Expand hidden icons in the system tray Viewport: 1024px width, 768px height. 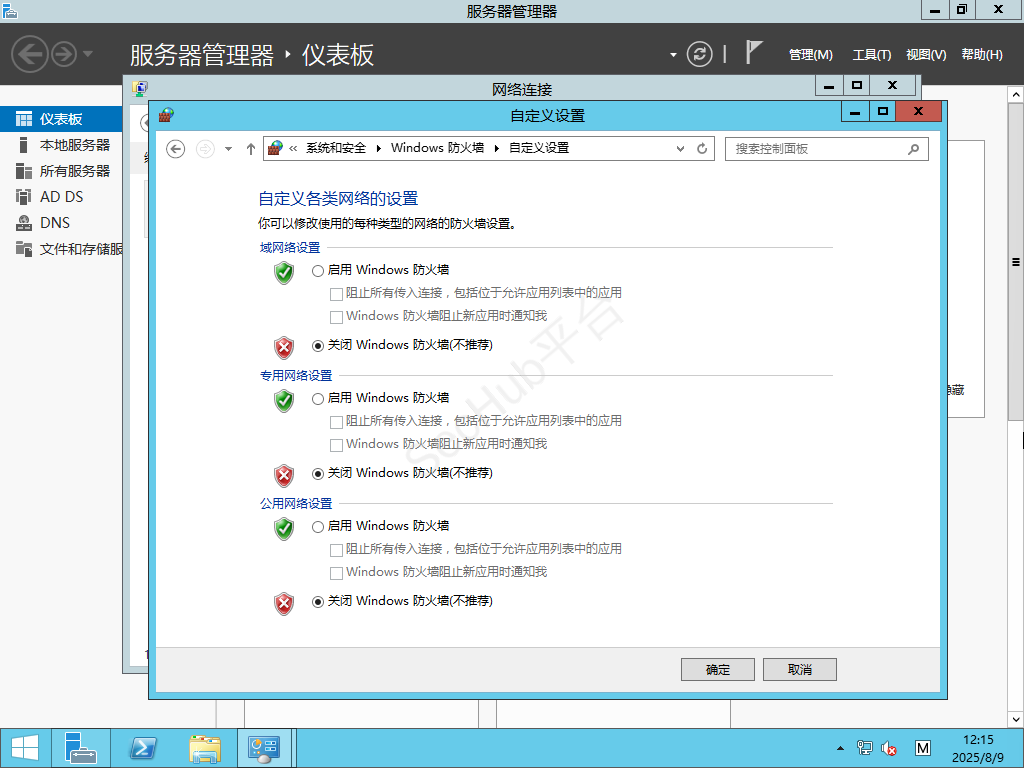click(x=840, y=747)
